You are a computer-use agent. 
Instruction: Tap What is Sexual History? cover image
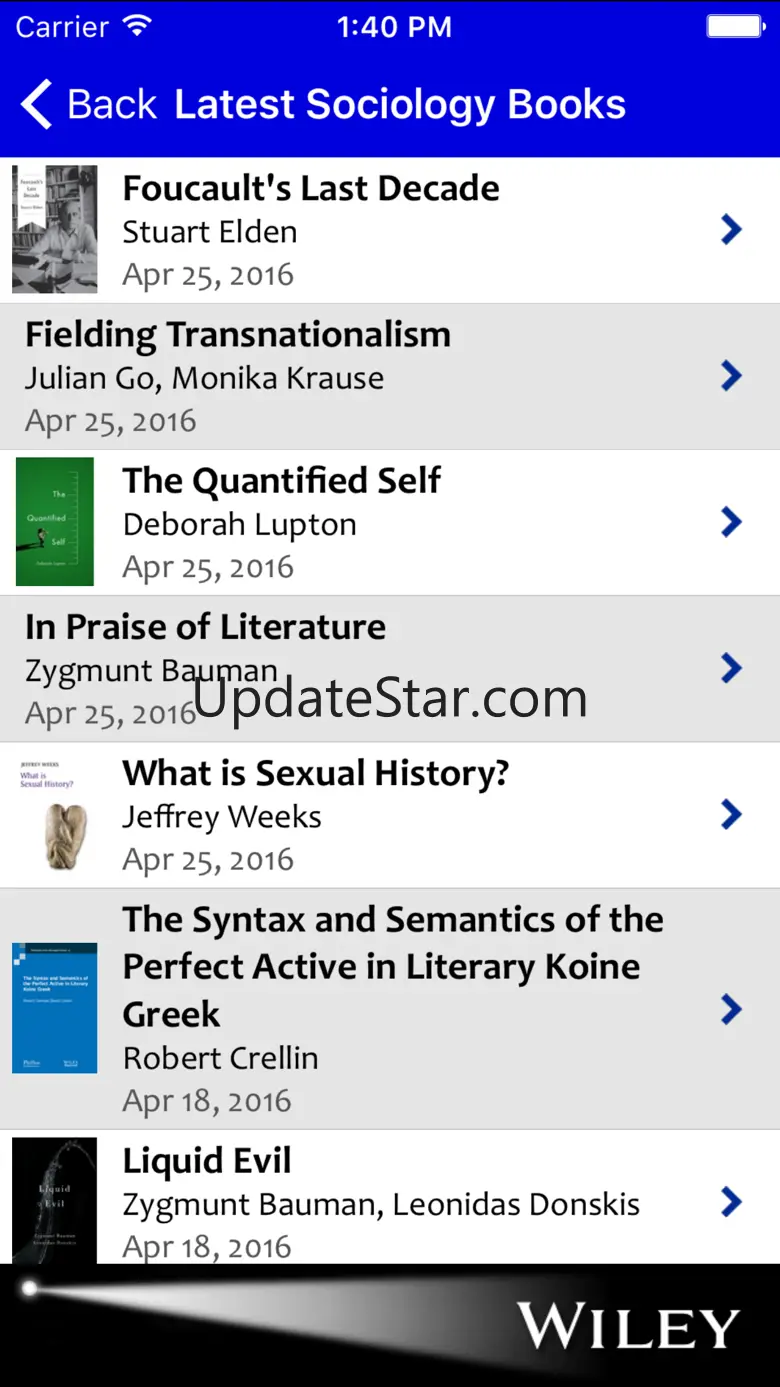55,815
